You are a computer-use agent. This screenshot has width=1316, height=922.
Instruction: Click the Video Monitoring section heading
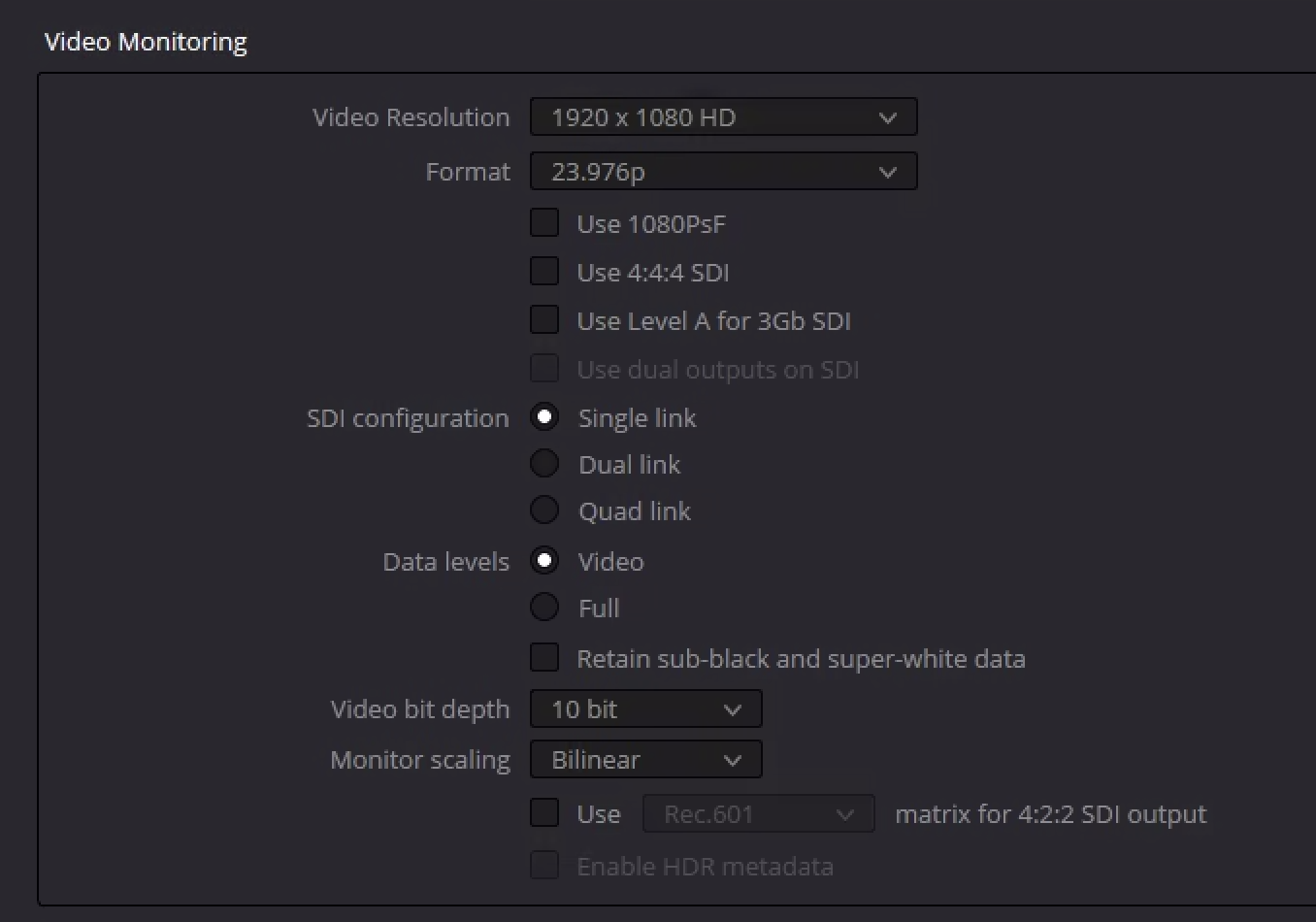[x=146, y=42]
